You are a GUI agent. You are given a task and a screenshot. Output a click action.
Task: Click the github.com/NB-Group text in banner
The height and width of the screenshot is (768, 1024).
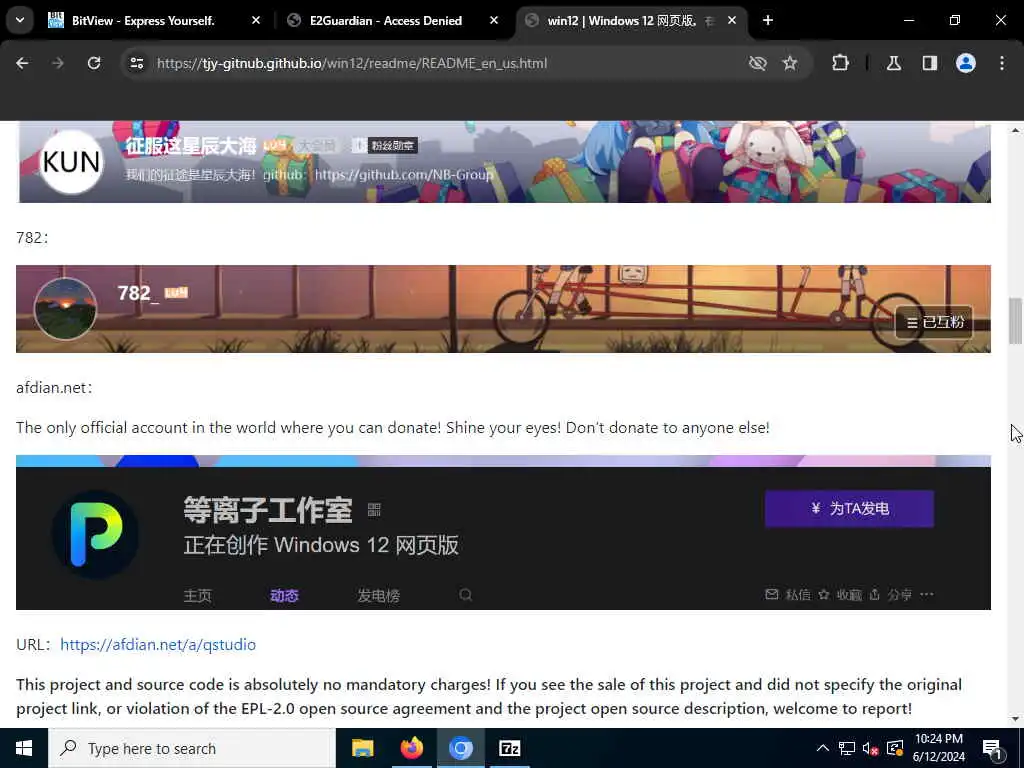(404, 174)
